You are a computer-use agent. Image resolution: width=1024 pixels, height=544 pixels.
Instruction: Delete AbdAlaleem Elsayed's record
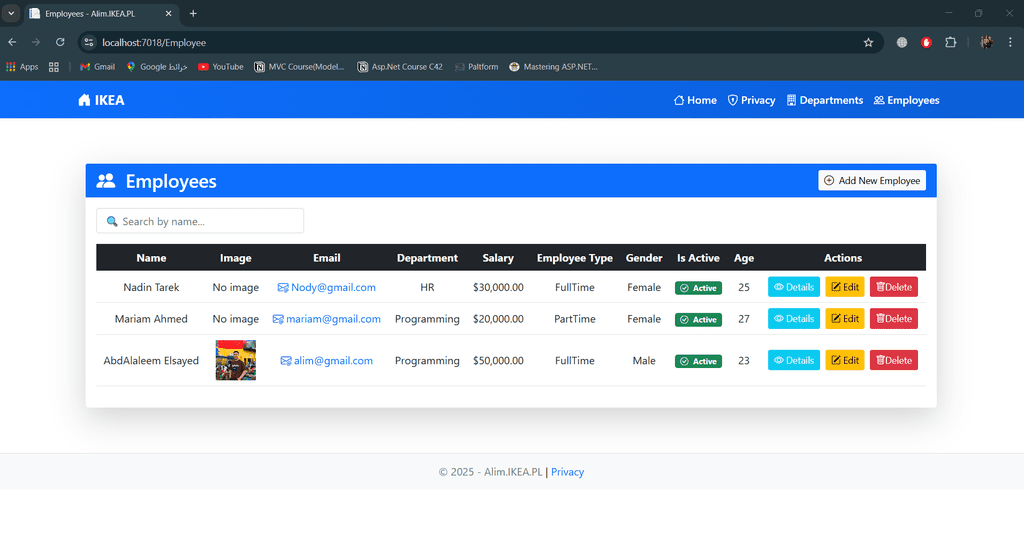coord(893,360)
